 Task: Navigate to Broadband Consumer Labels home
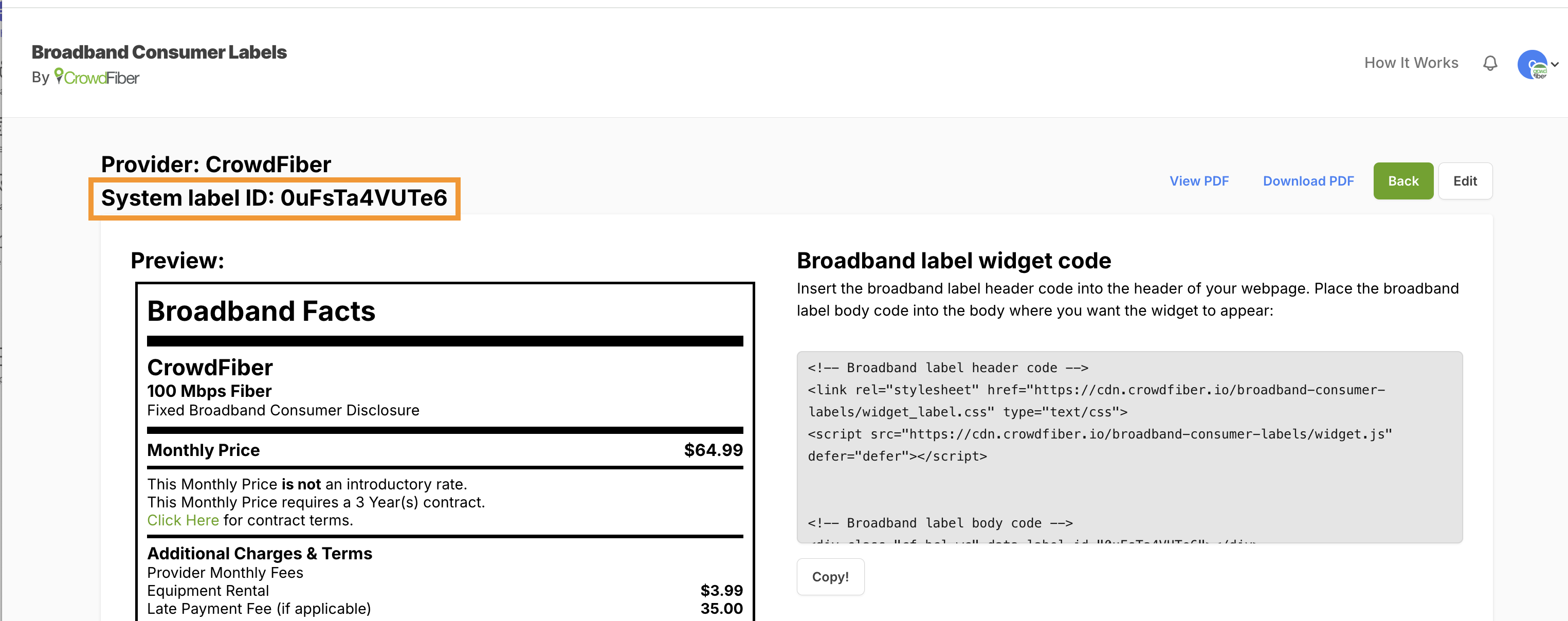[159, 52]
